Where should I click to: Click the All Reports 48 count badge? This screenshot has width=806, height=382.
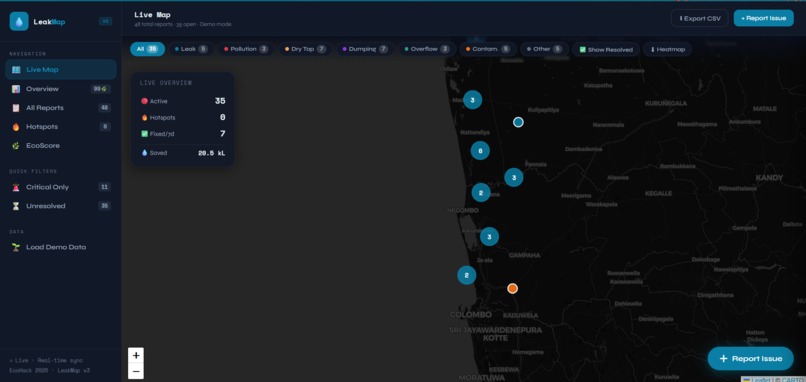click(x=104, y=108)
